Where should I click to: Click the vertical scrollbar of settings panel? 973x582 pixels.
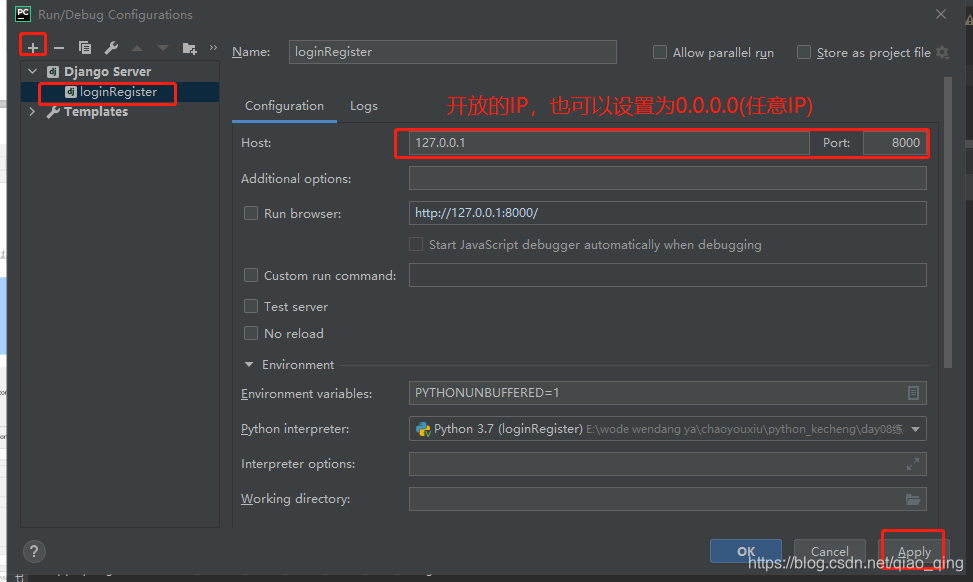pos(948,222)
